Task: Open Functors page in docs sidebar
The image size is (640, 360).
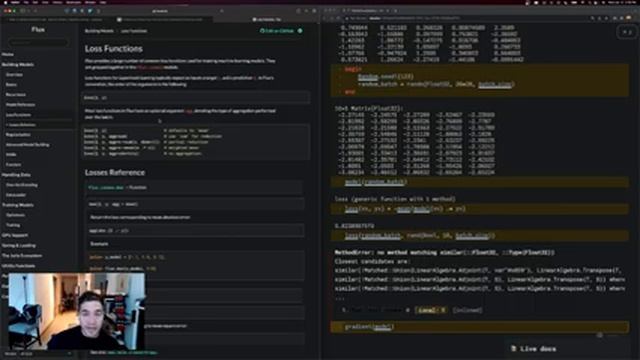Action: [x=13, y=164]
